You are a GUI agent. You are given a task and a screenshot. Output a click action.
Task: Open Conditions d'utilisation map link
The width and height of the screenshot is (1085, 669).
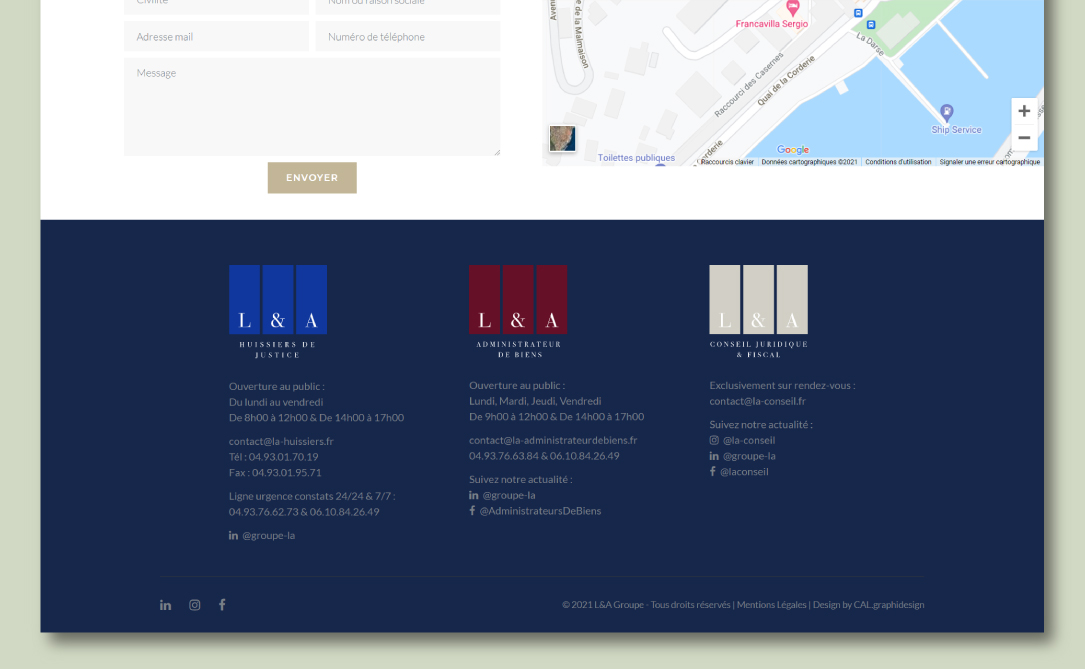(x=898, y=162)
